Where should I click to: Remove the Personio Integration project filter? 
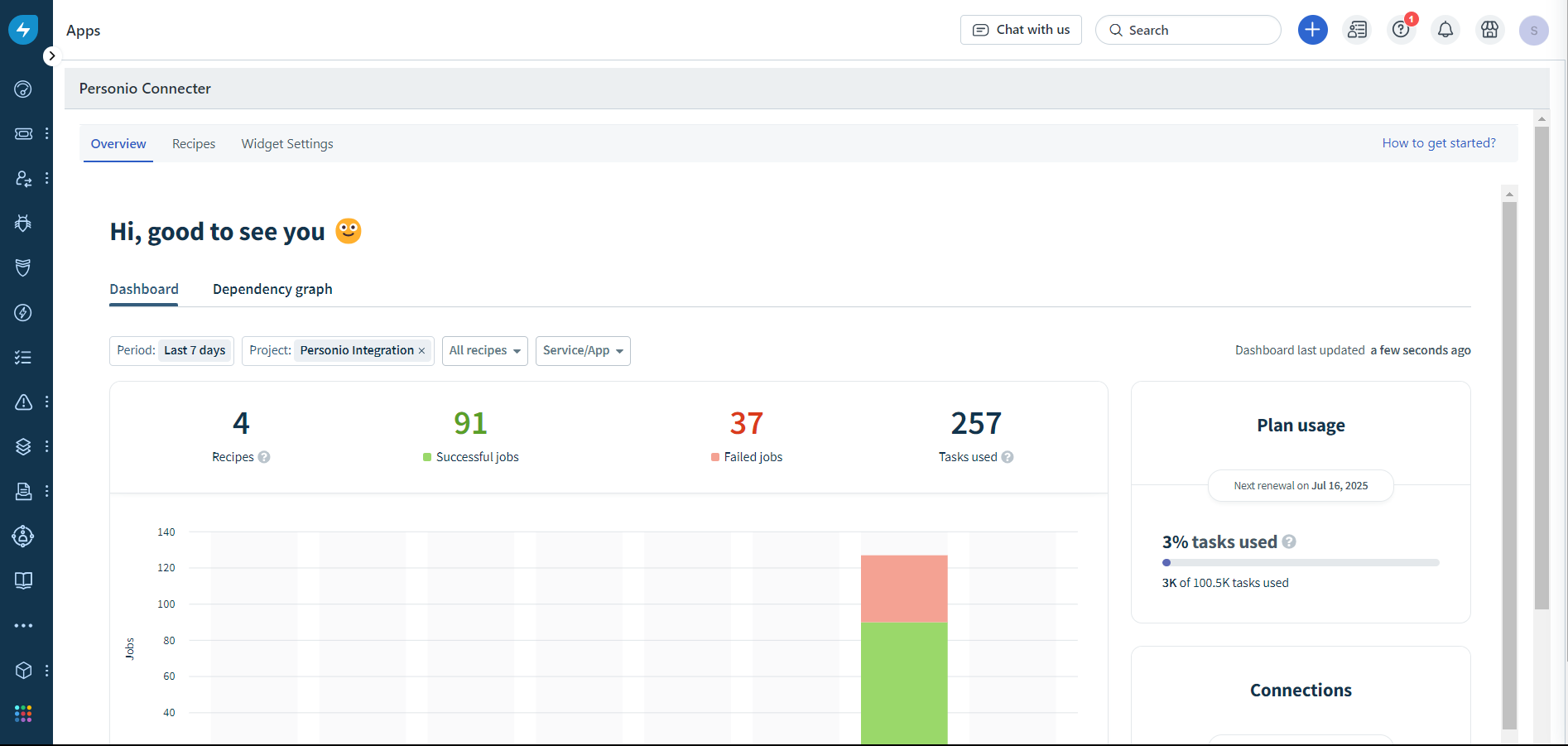click(x=421, y=351)
